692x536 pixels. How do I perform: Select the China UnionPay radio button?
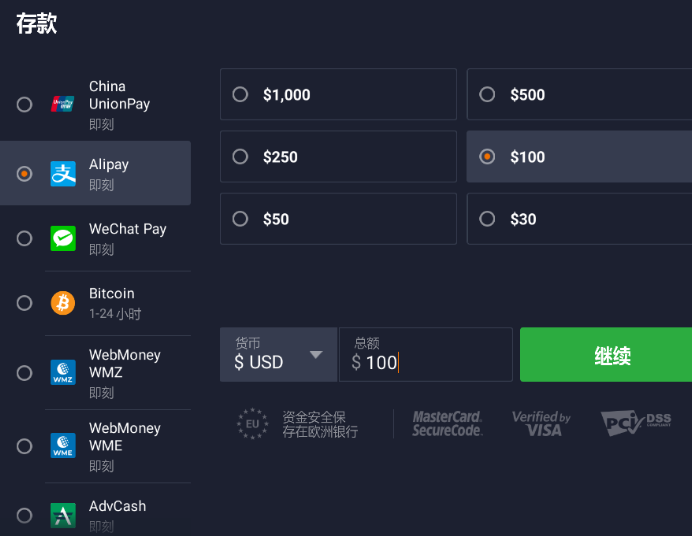[x=24, y=105]
